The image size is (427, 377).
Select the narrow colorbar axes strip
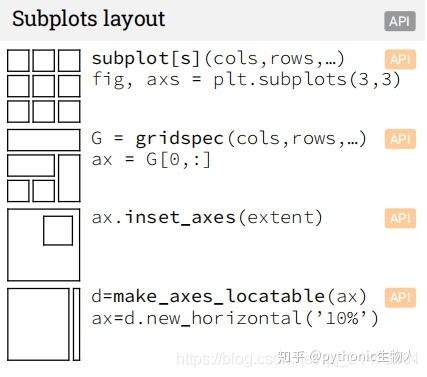[77, 324]
